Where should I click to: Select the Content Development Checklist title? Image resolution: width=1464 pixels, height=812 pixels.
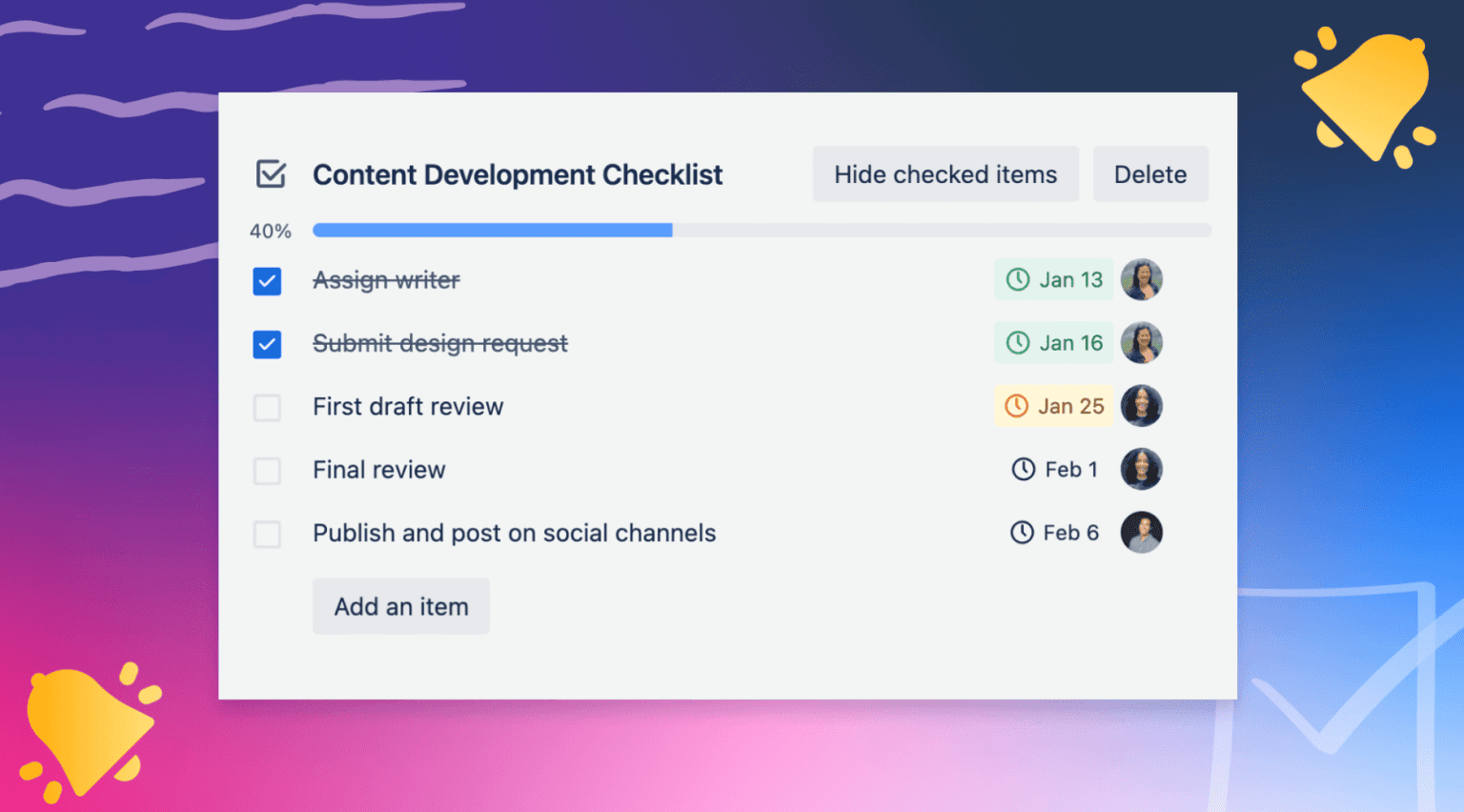(x=518, y=174)
